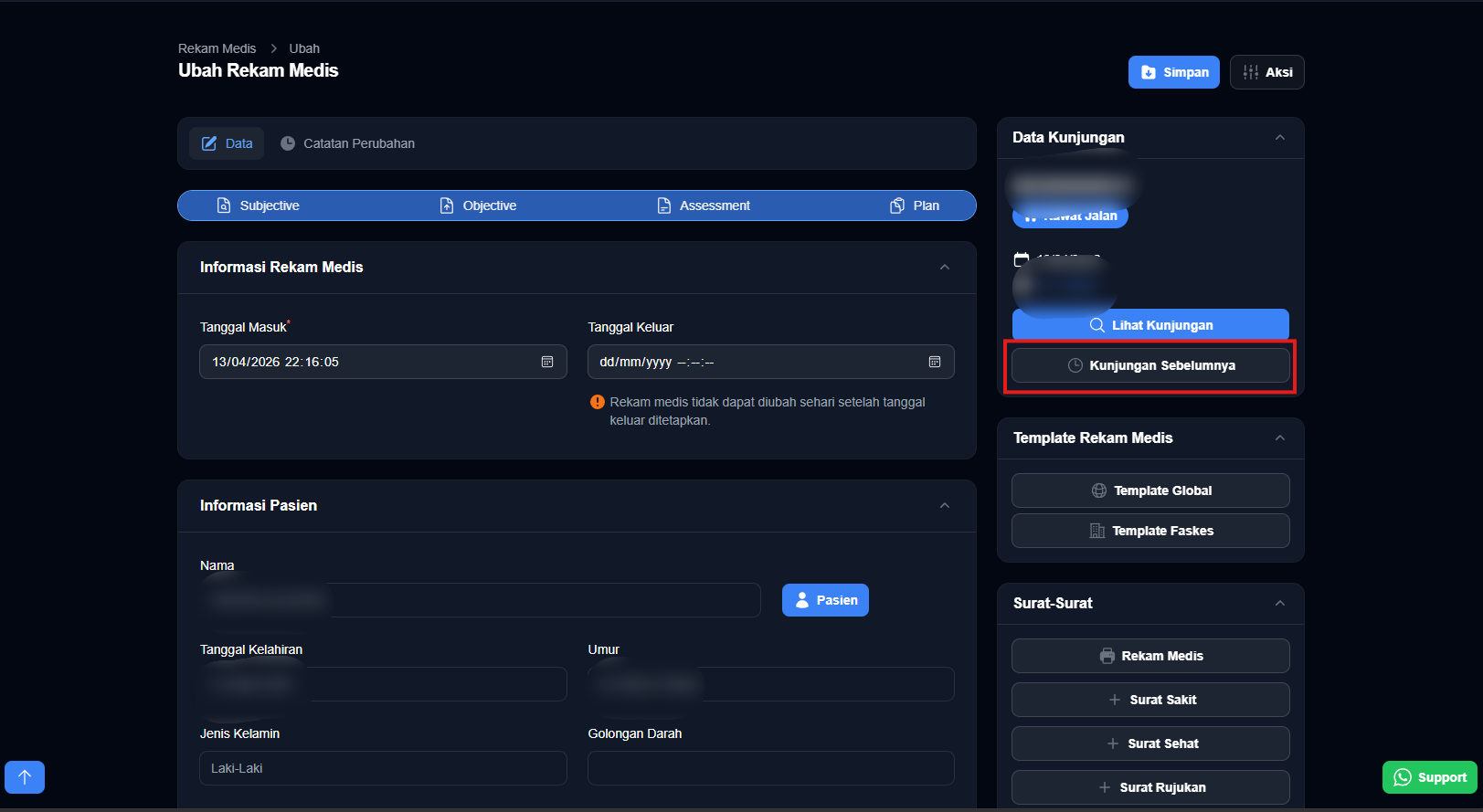Open Kunjungan Sebelumnya history
The height and width of the screenshot is (812, 1483).
coord(1150,365)
